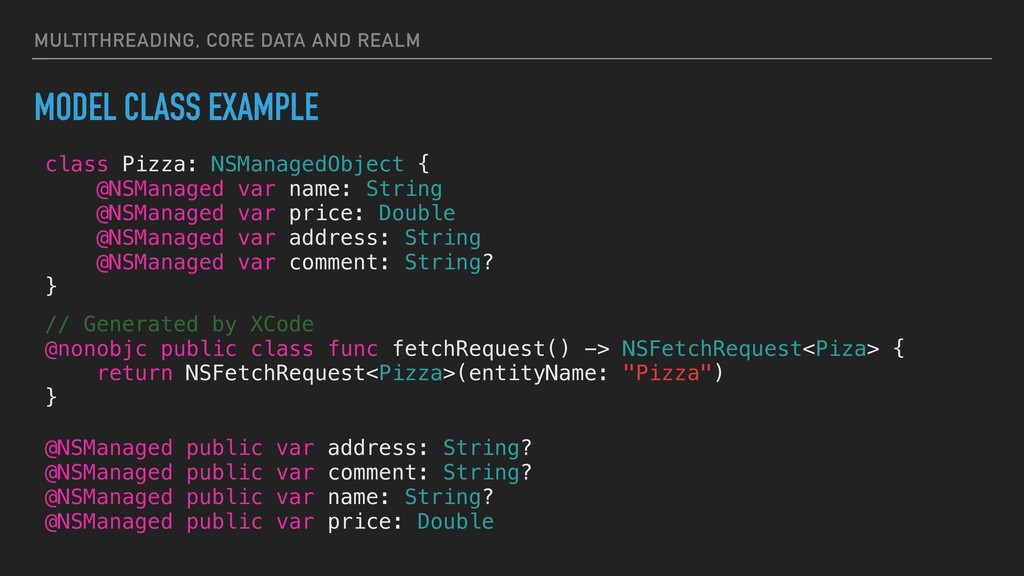Click the slide header 'MULTITHREADING, CORE DATA AND REALM'
This screenshot has width=1024, height=576.
click(227, 40)
